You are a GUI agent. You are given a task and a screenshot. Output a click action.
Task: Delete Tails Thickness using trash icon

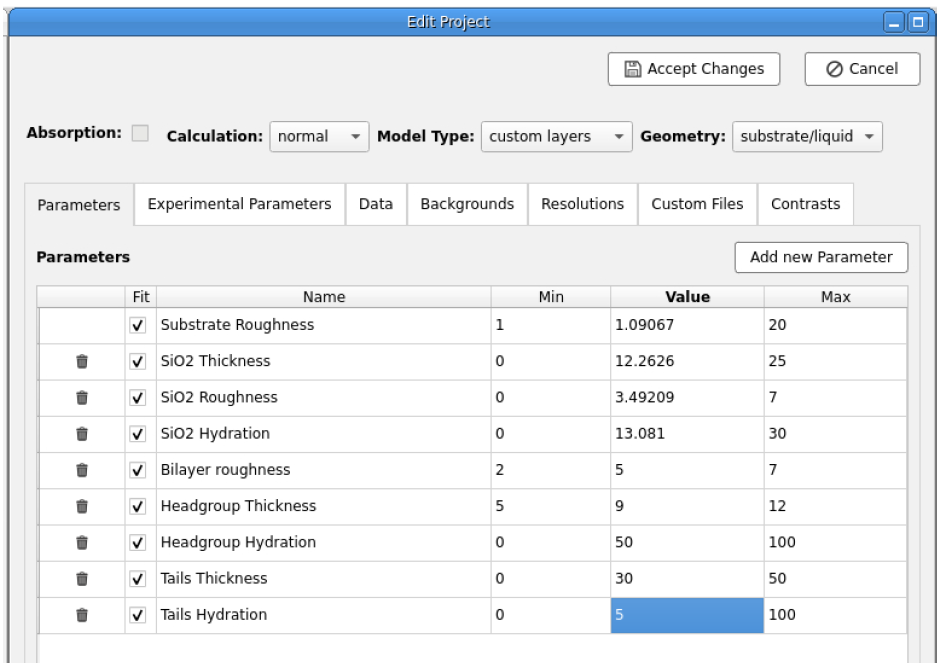[82, 578]
